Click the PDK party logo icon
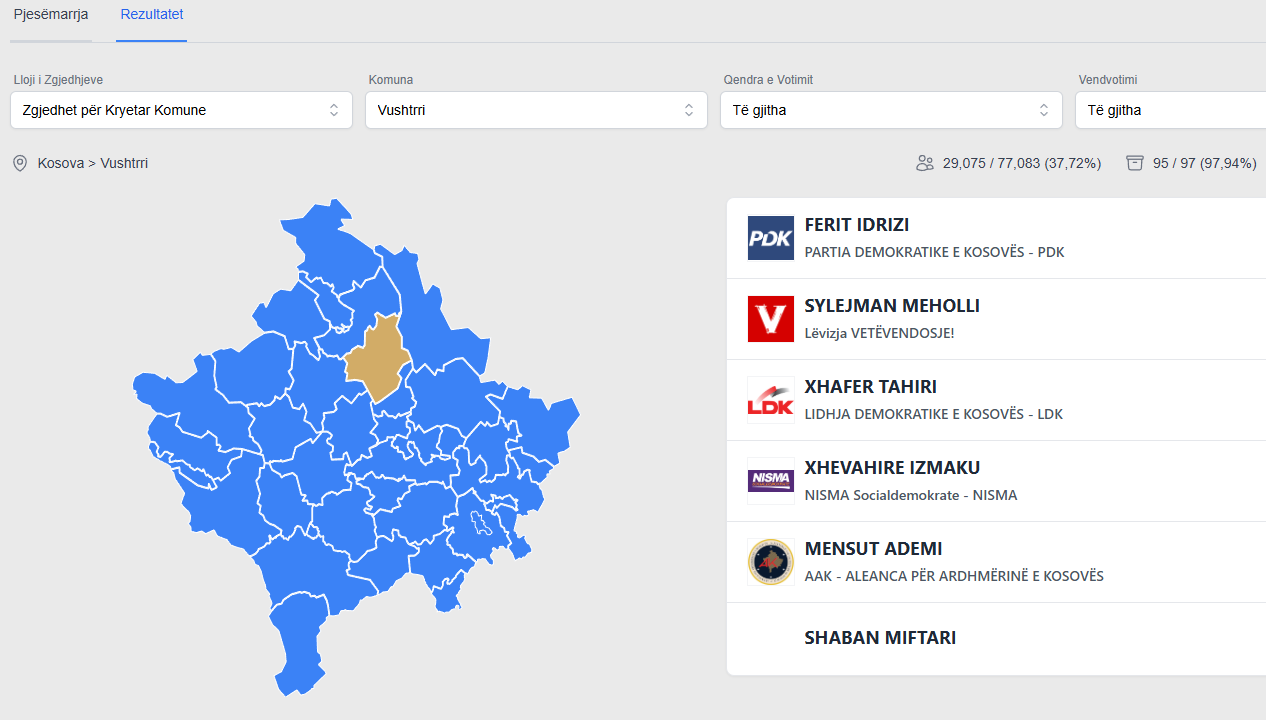Image resolution: width=1266 pixels, height=720 pixels. 770,238
